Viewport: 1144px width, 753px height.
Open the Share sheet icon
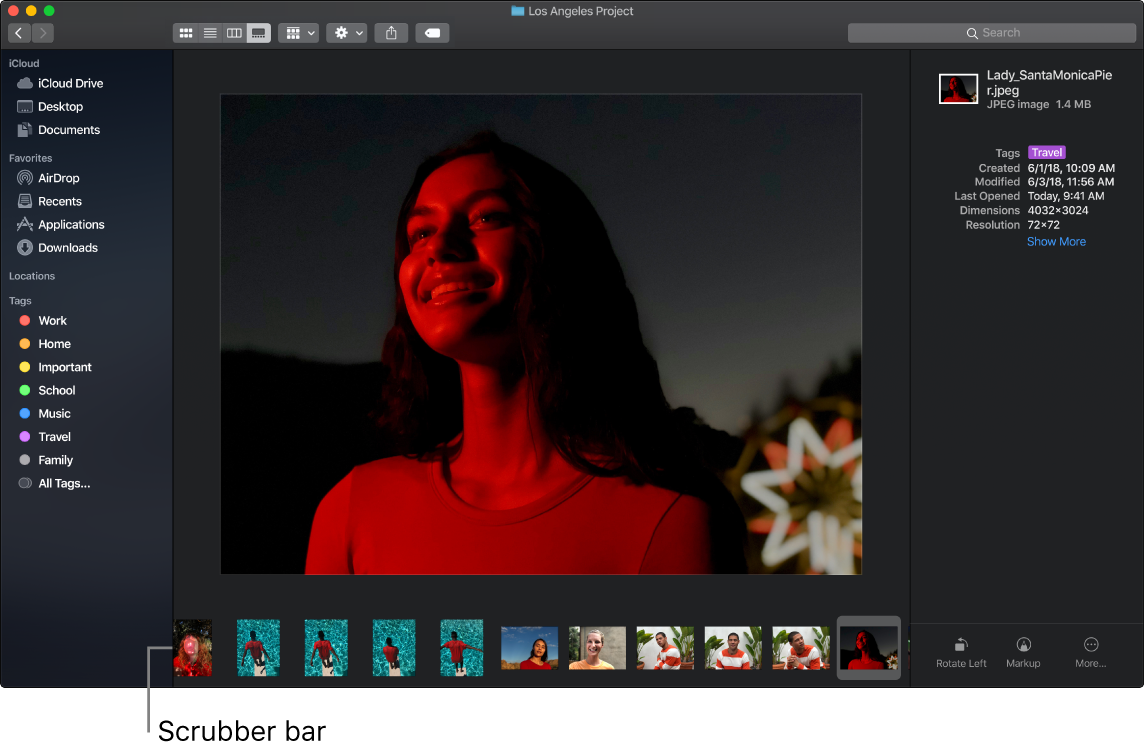pos(390,32)
